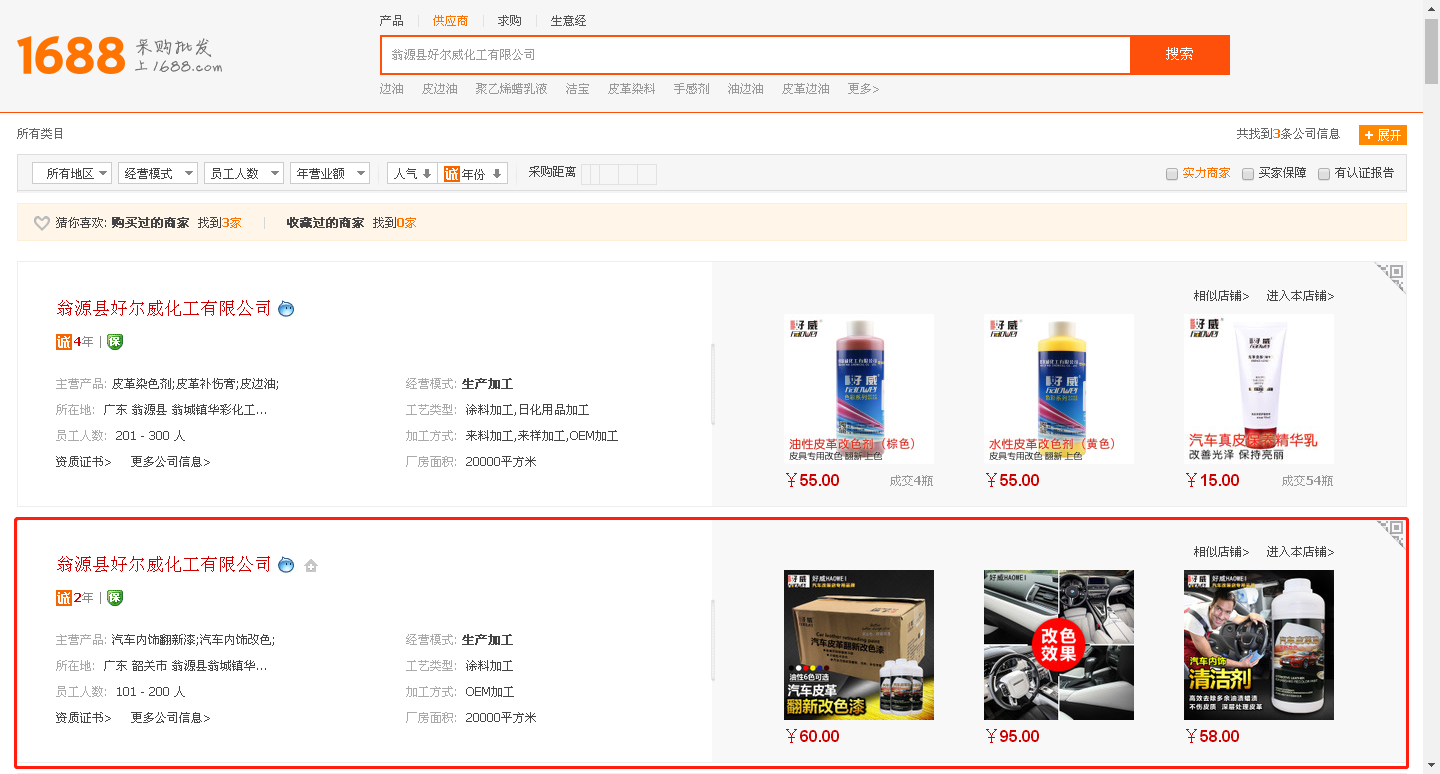Switch to the 产品 search tab
This screenshot has height=774, width=1440.
coord(391,21)
